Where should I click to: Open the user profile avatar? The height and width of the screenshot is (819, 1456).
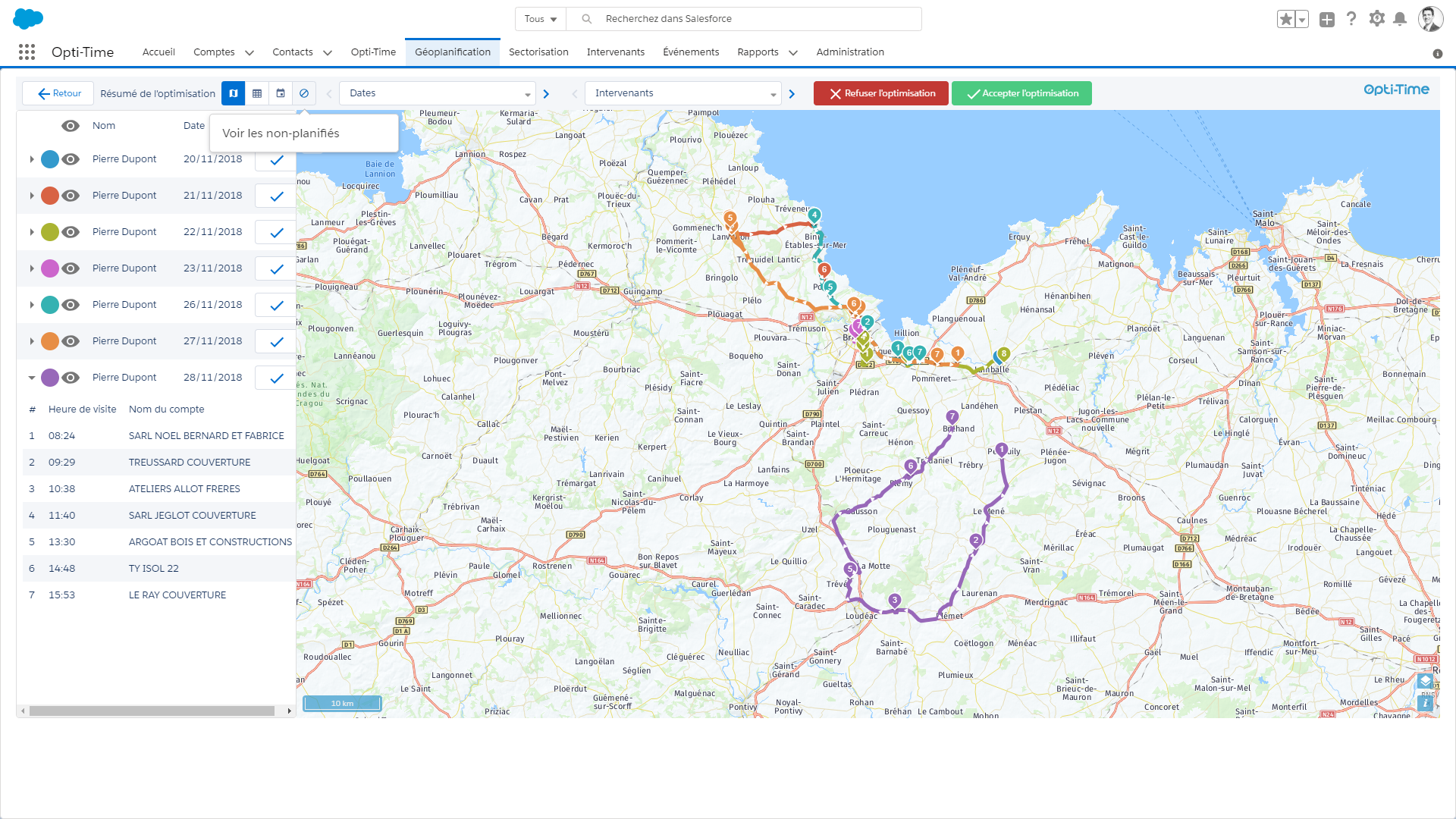(1430, 19)
